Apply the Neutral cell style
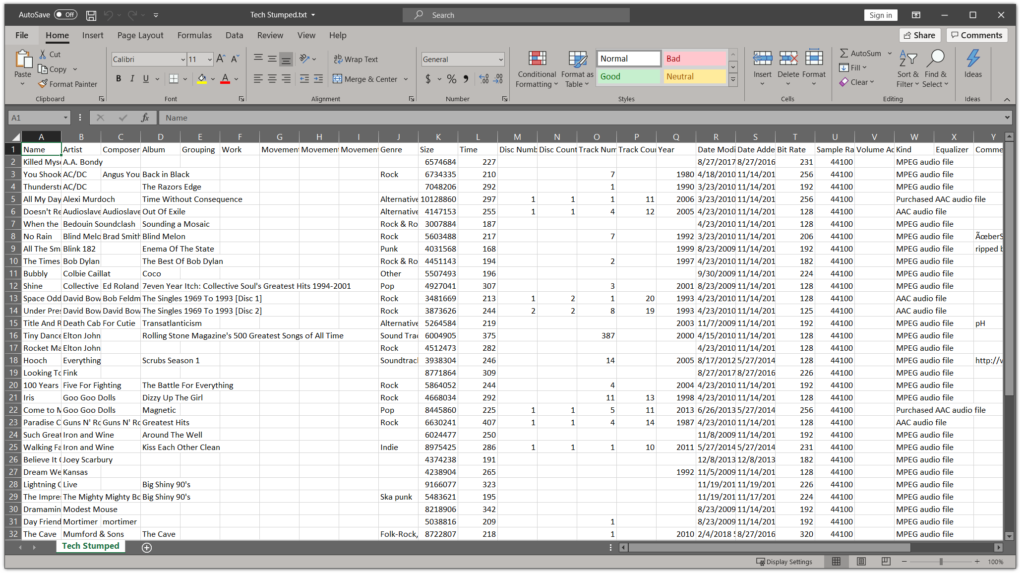 tap(694, 76)
